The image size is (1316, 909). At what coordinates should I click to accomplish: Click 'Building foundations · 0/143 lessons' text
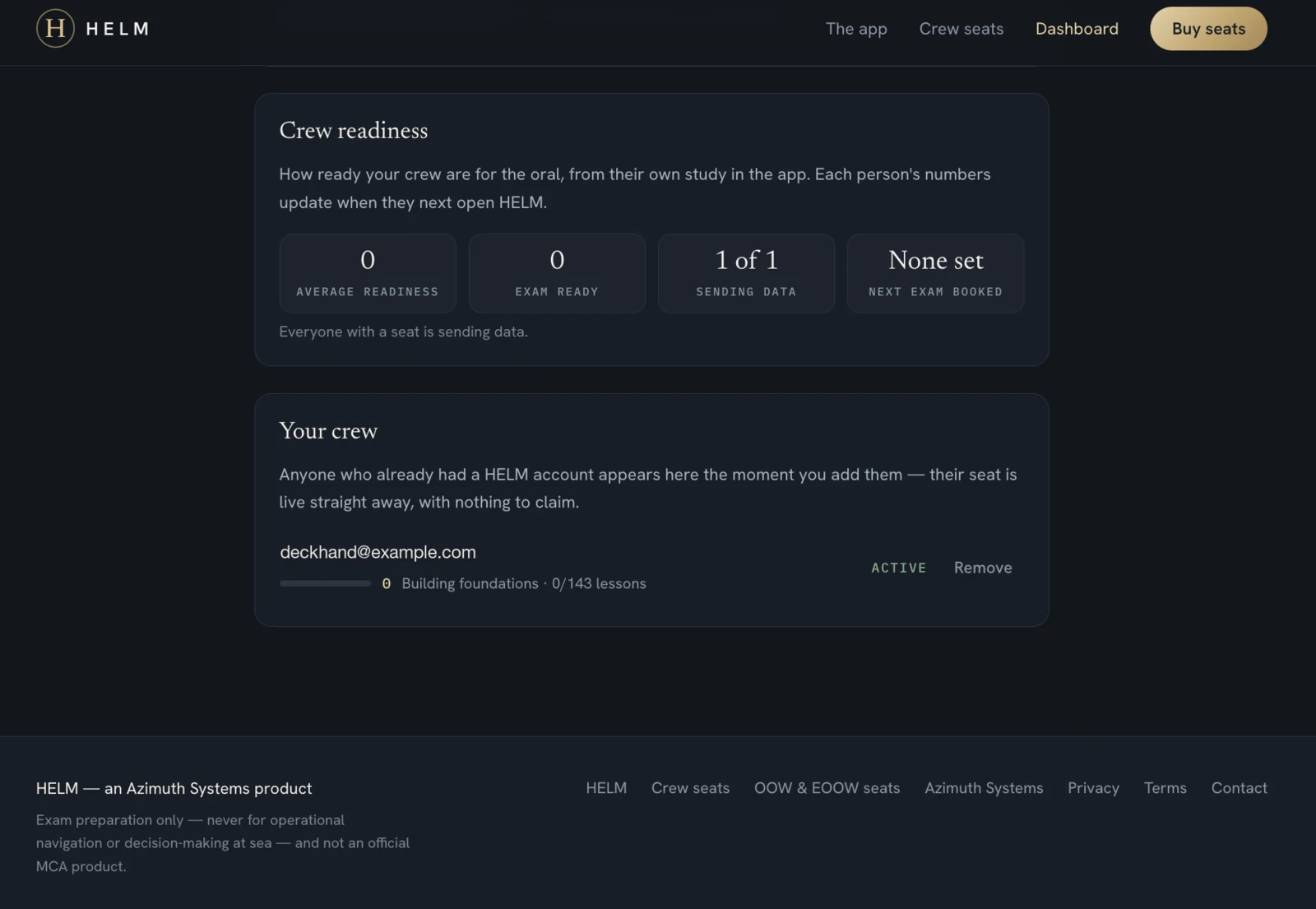click(524, 583)
